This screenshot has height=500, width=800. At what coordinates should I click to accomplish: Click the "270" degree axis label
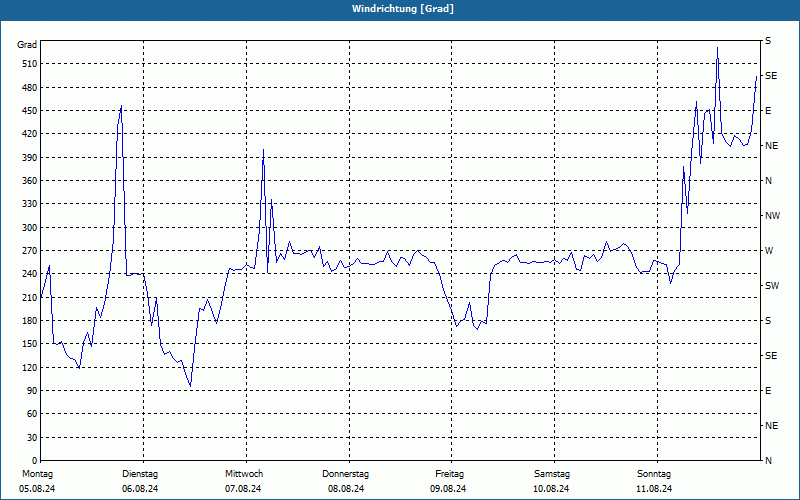29,251
